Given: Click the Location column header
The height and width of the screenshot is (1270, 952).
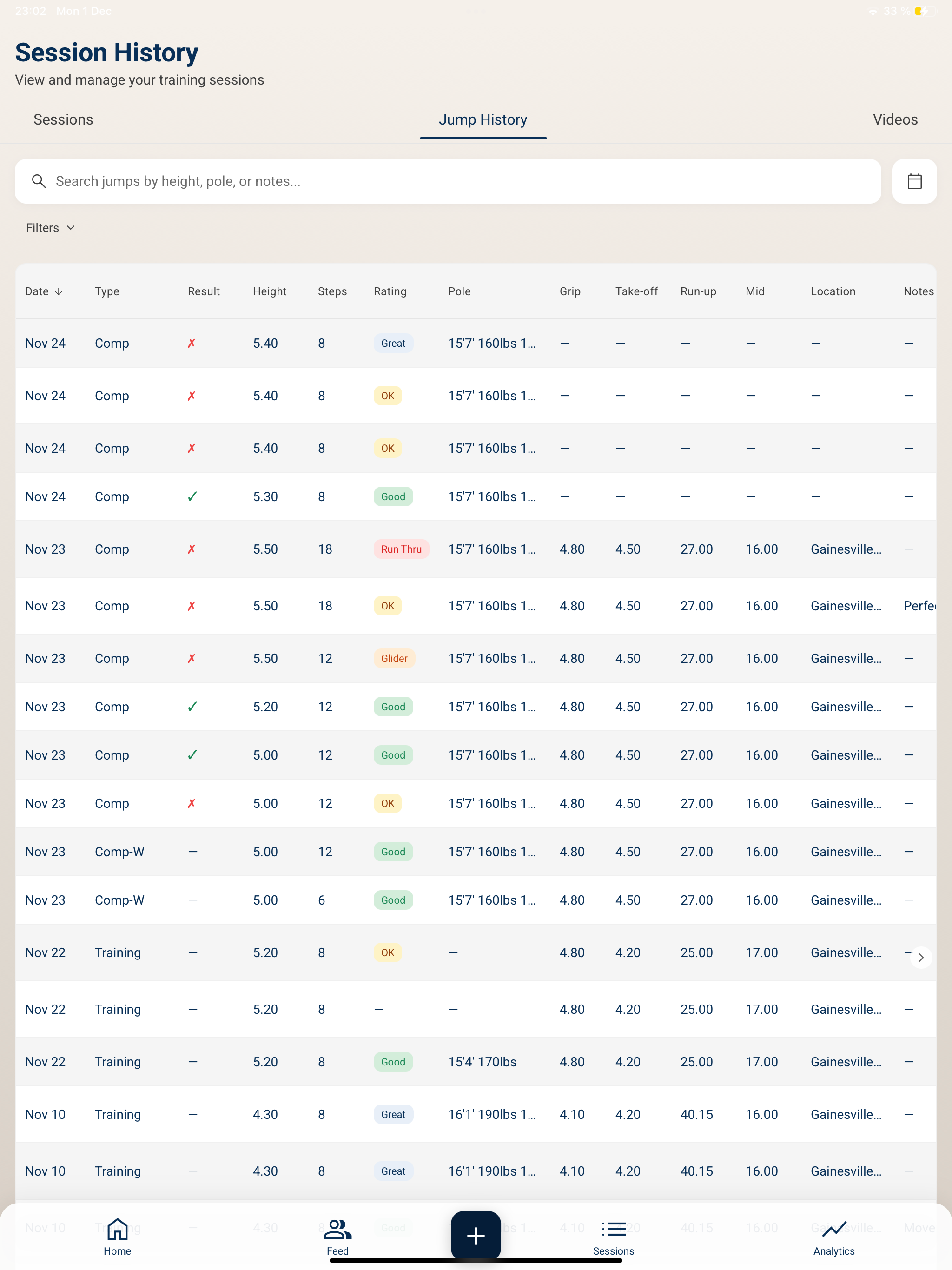Looking at the screenshot, I should [833, 291].
